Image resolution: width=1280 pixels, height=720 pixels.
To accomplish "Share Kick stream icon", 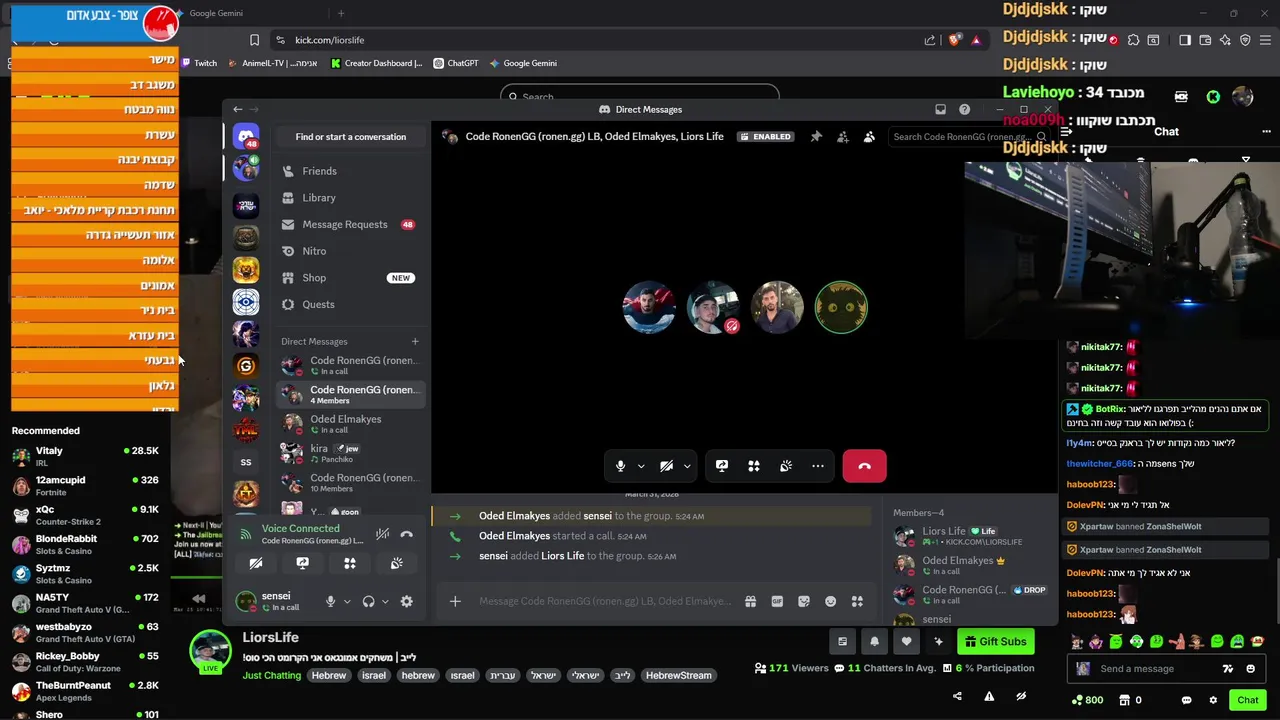I will coord(958,697).
